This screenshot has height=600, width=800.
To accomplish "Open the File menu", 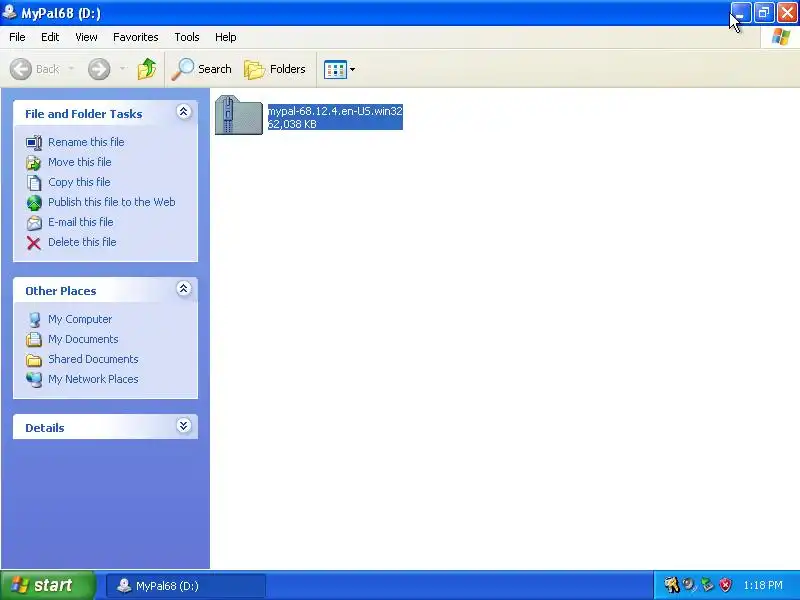I will [x=17, y=37].
